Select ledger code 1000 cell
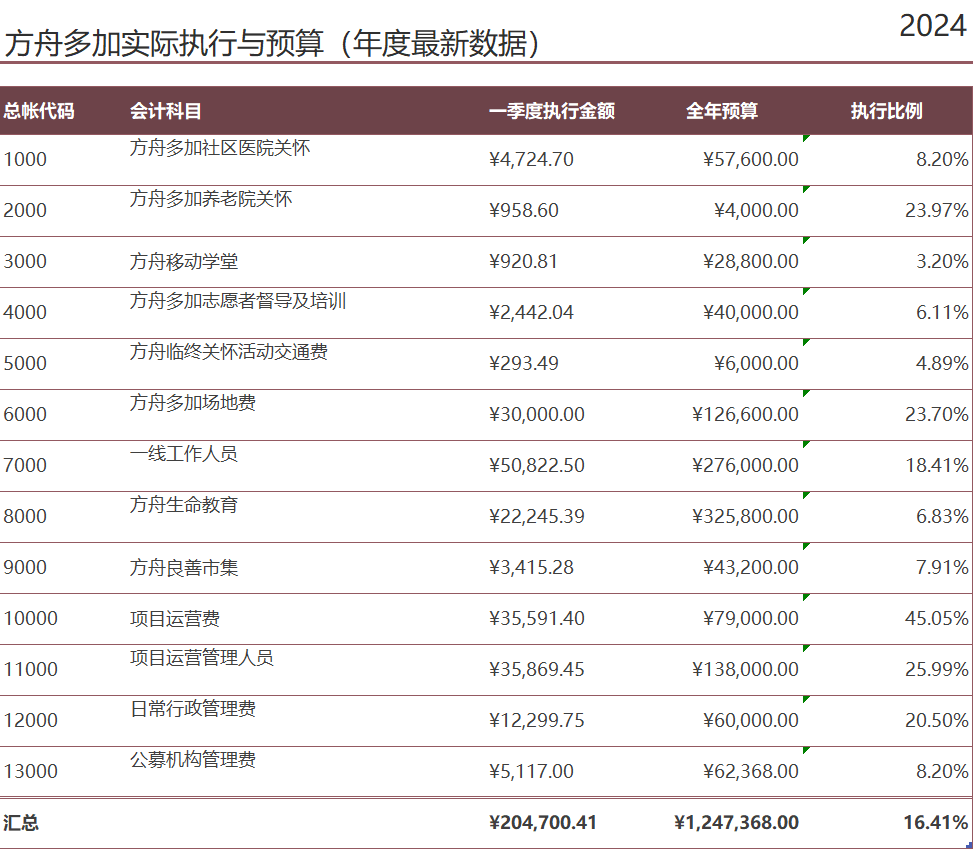 25,159
